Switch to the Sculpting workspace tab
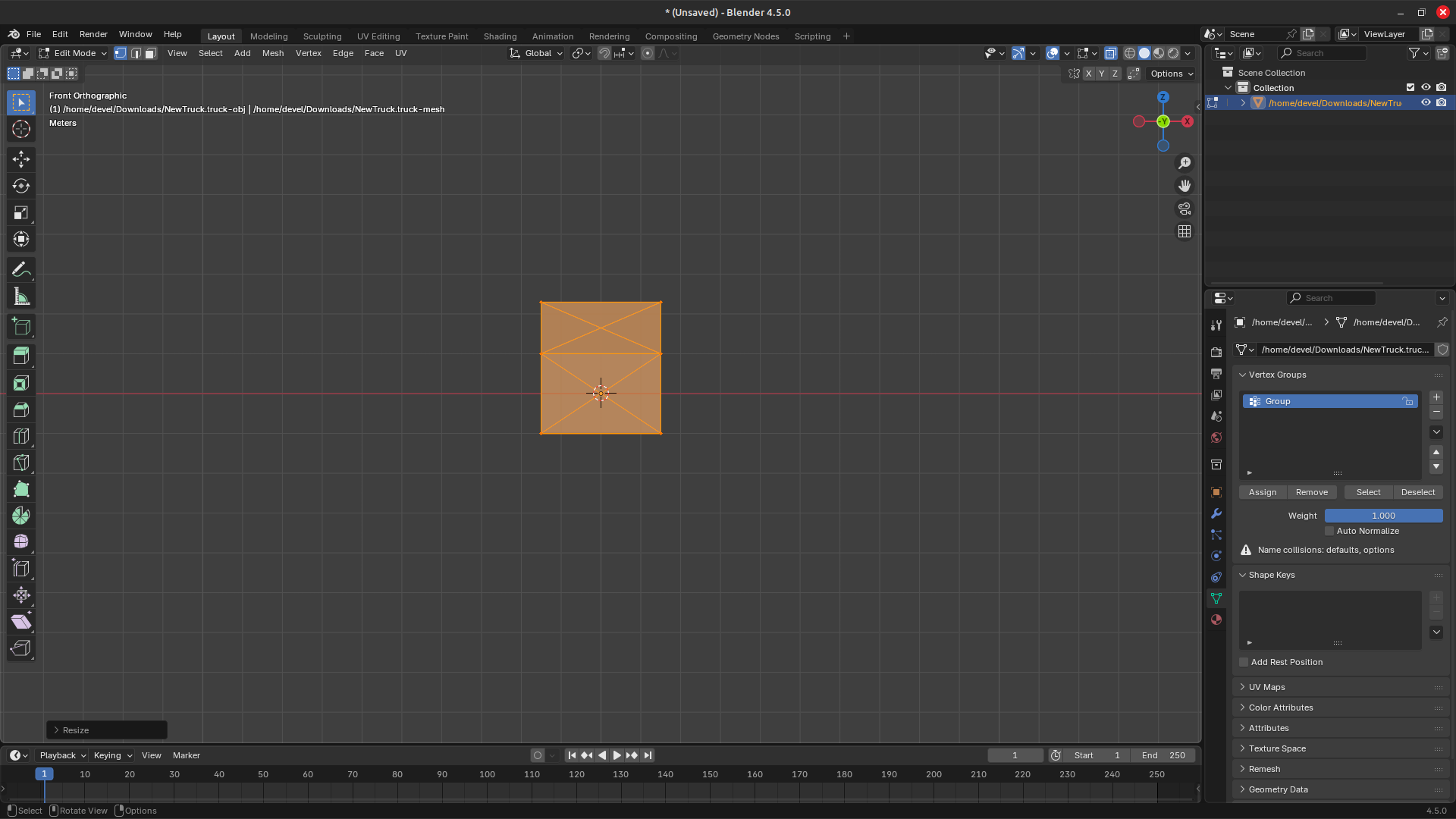 pyautogui.click(x=322, y=36)
